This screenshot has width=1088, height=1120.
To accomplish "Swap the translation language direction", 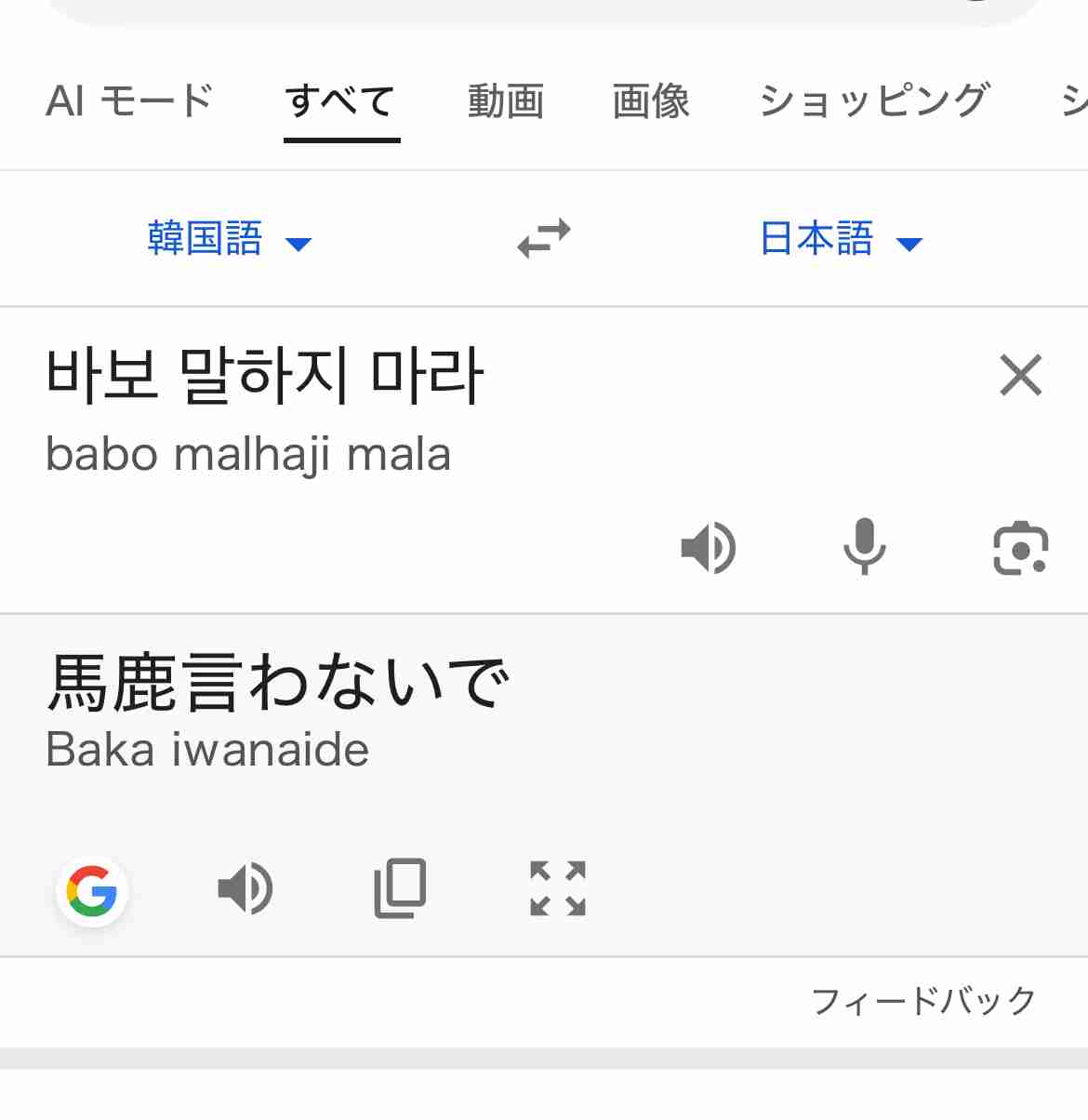I will tap(544, 239).
